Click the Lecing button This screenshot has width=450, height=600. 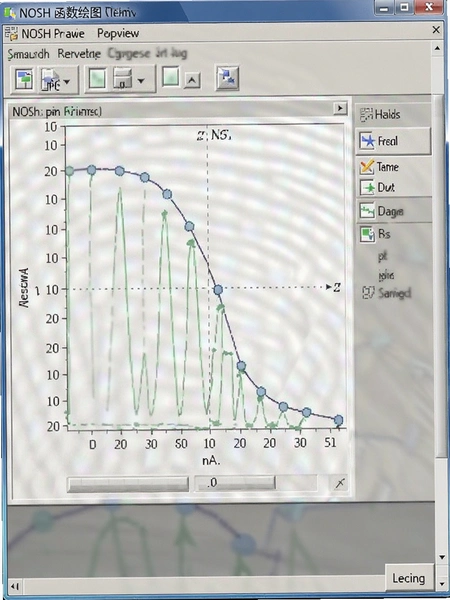tap(409, 578)
